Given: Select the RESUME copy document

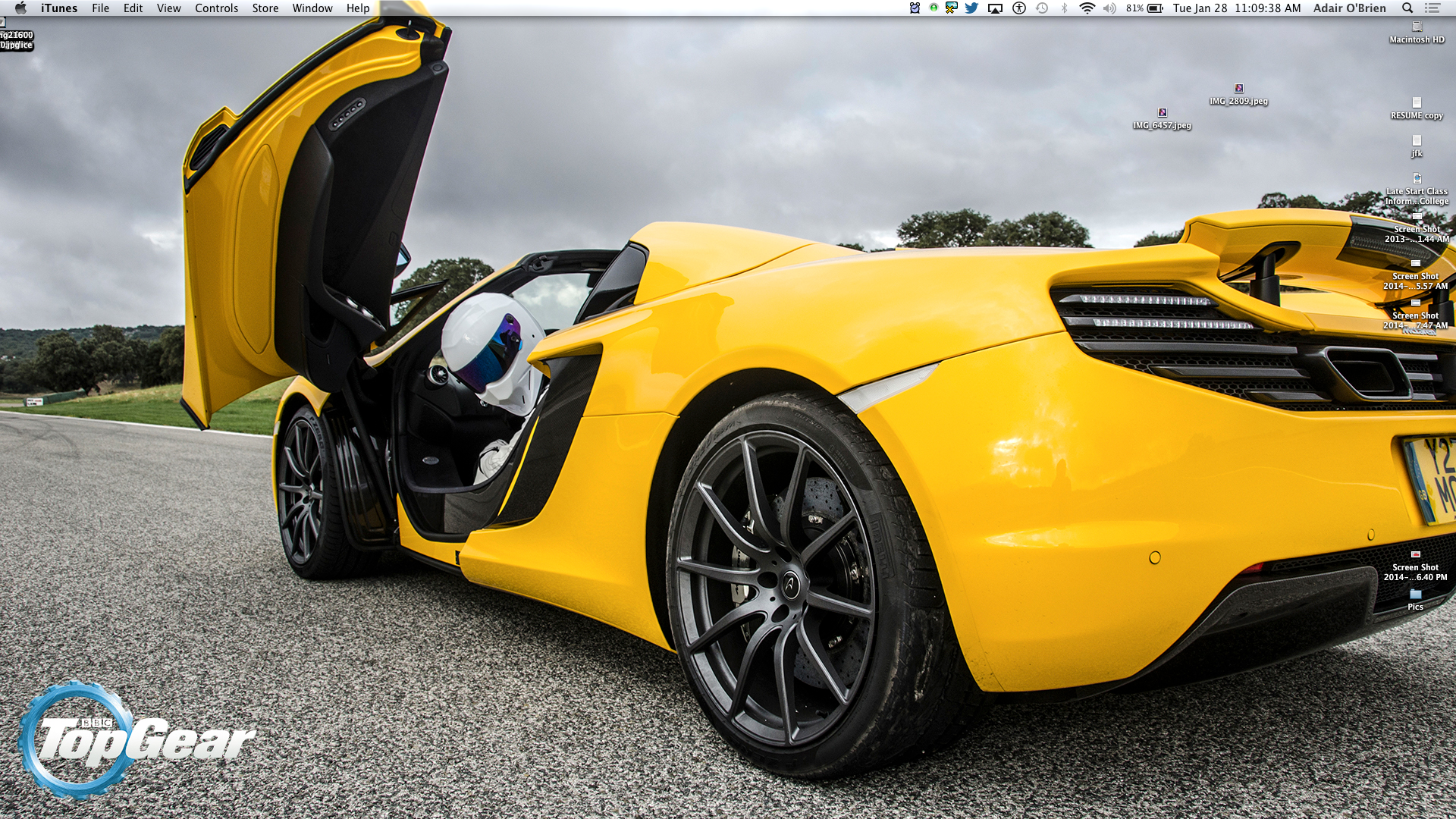Looking at the screenshot, I should pos(1417,108).
